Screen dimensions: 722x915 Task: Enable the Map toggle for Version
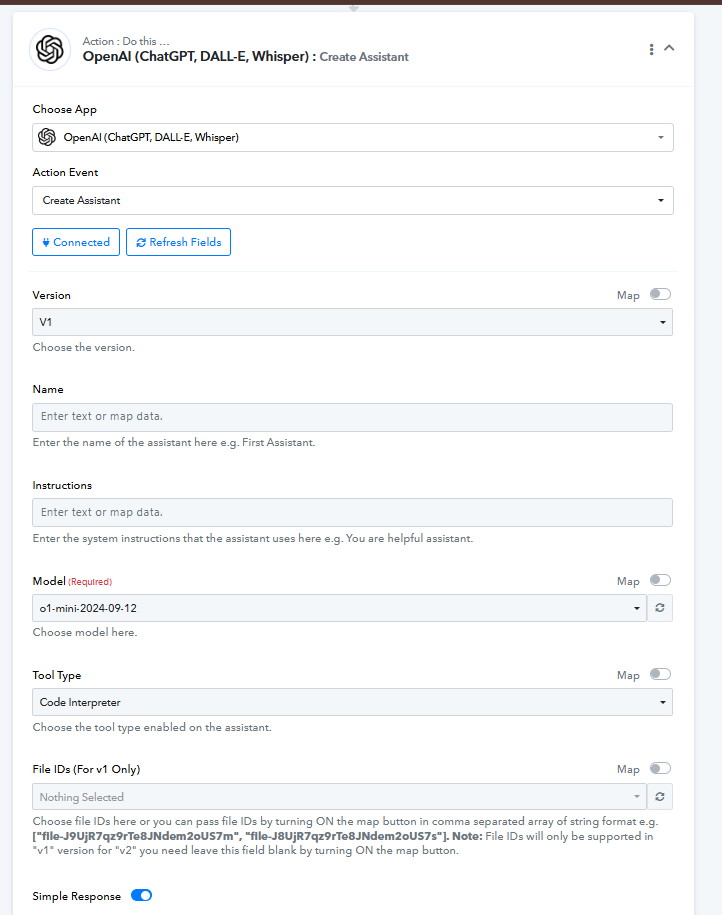point(660,295)
